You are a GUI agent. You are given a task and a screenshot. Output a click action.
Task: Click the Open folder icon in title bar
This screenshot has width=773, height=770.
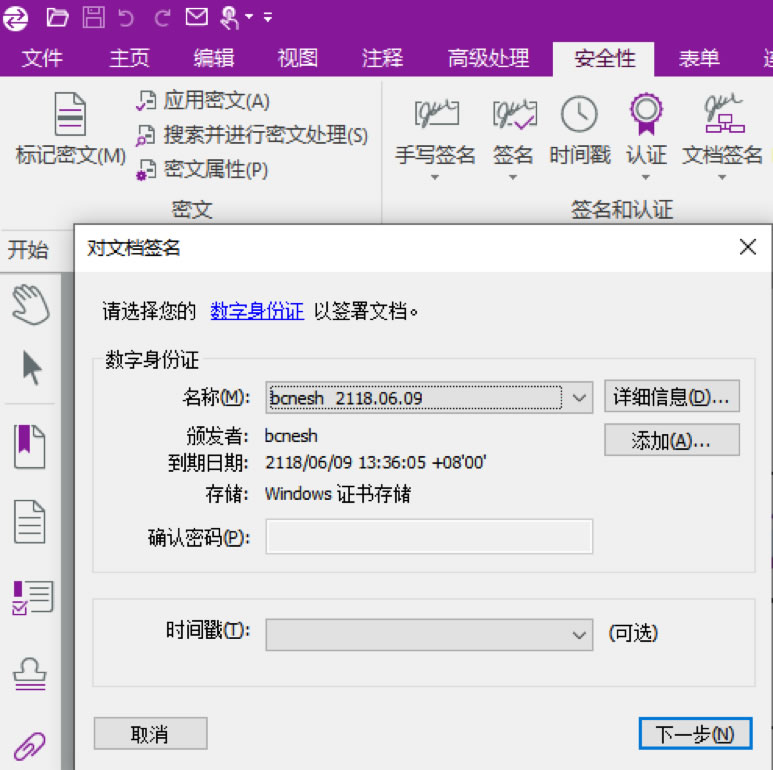click(58, 17)
